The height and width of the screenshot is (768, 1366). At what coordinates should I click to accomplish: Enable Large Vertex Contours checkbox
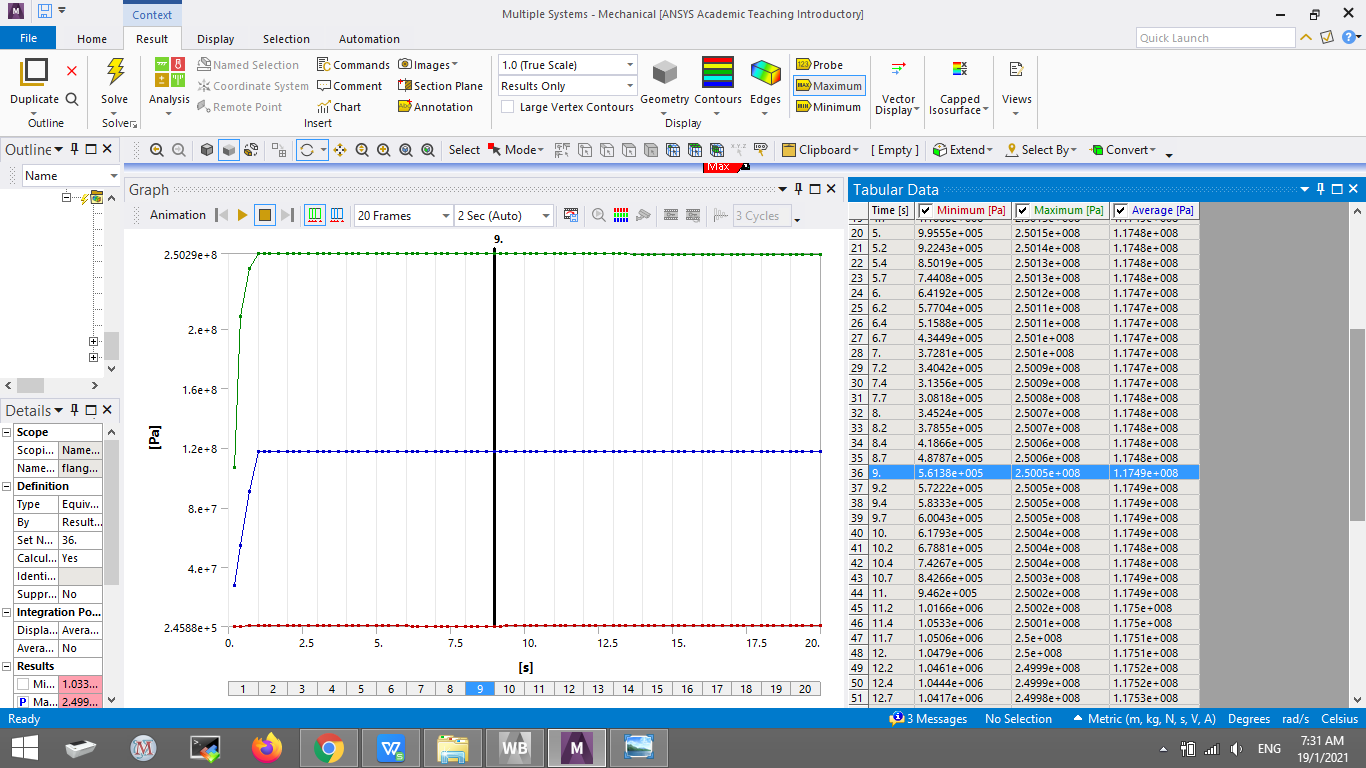click(508, 107)
